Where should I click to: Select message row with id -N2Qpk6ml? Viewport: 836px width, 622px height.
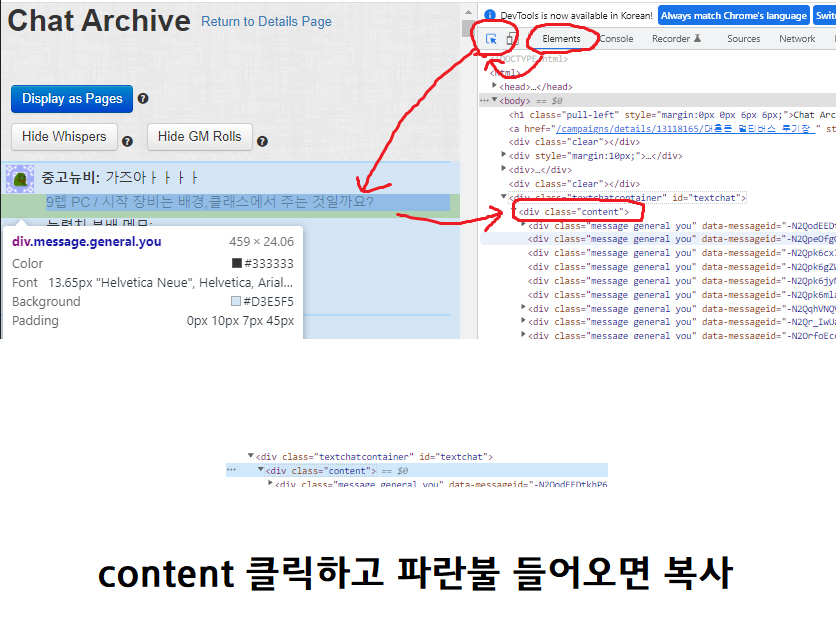click(681, 295)
